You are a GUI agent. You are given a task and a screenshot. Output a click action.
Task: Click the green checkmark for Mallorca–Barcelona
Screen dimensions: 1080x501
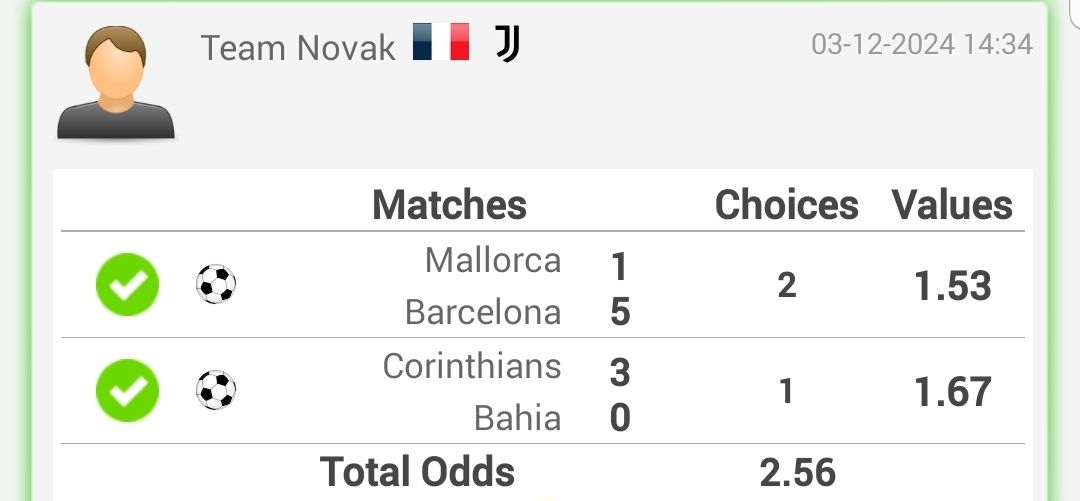click(x=127, y=285)
